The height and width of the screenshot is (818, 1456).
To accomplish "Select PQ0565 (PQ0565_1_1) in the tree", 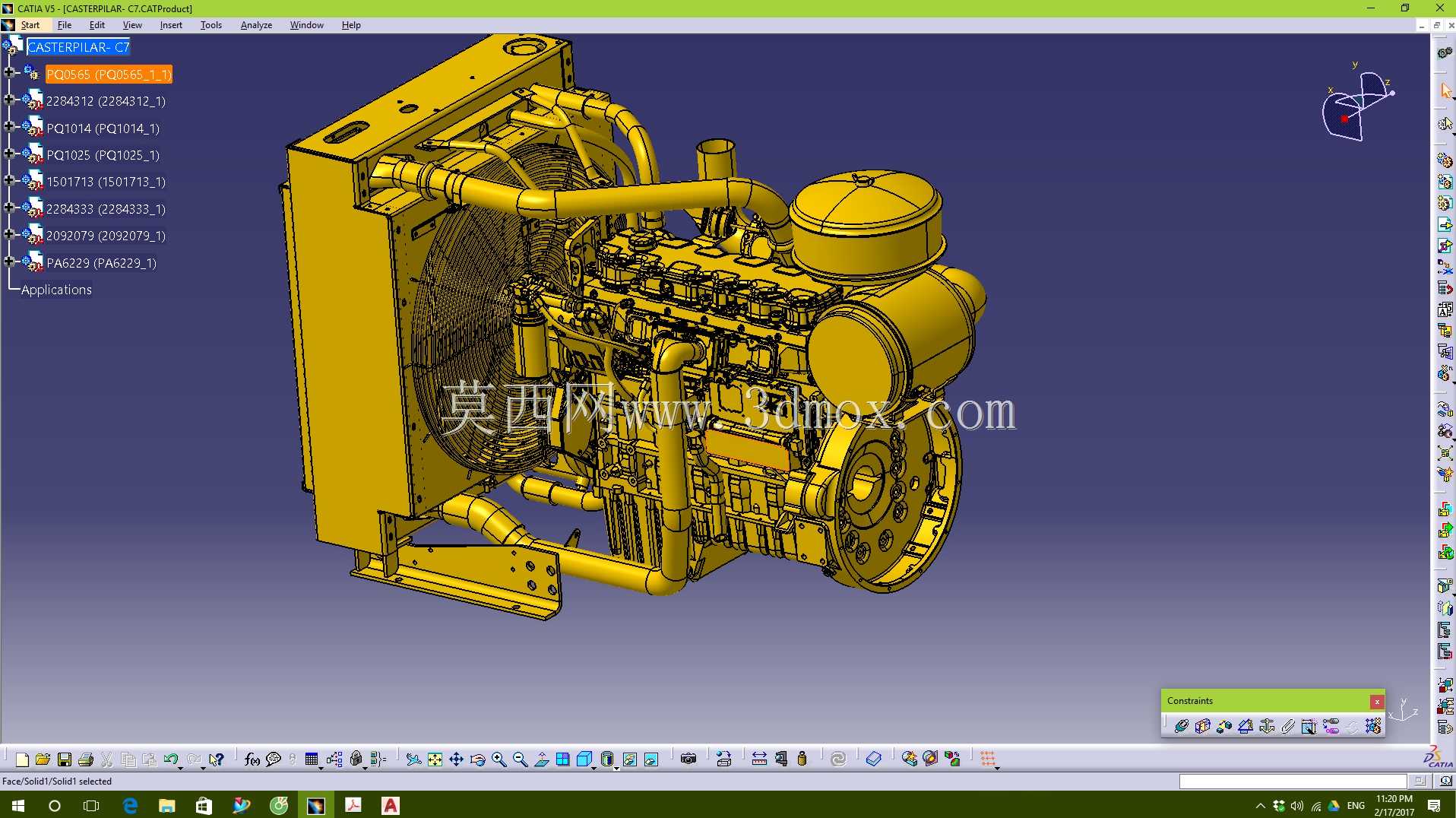I will point(109,75).
